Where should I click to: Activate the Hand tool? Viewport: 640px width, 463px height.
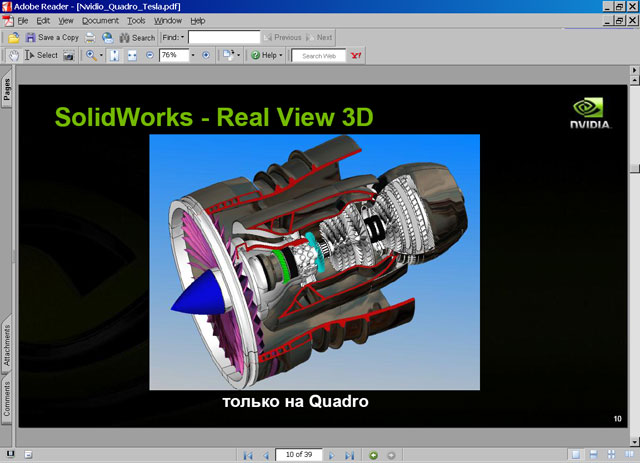(13, 56)
